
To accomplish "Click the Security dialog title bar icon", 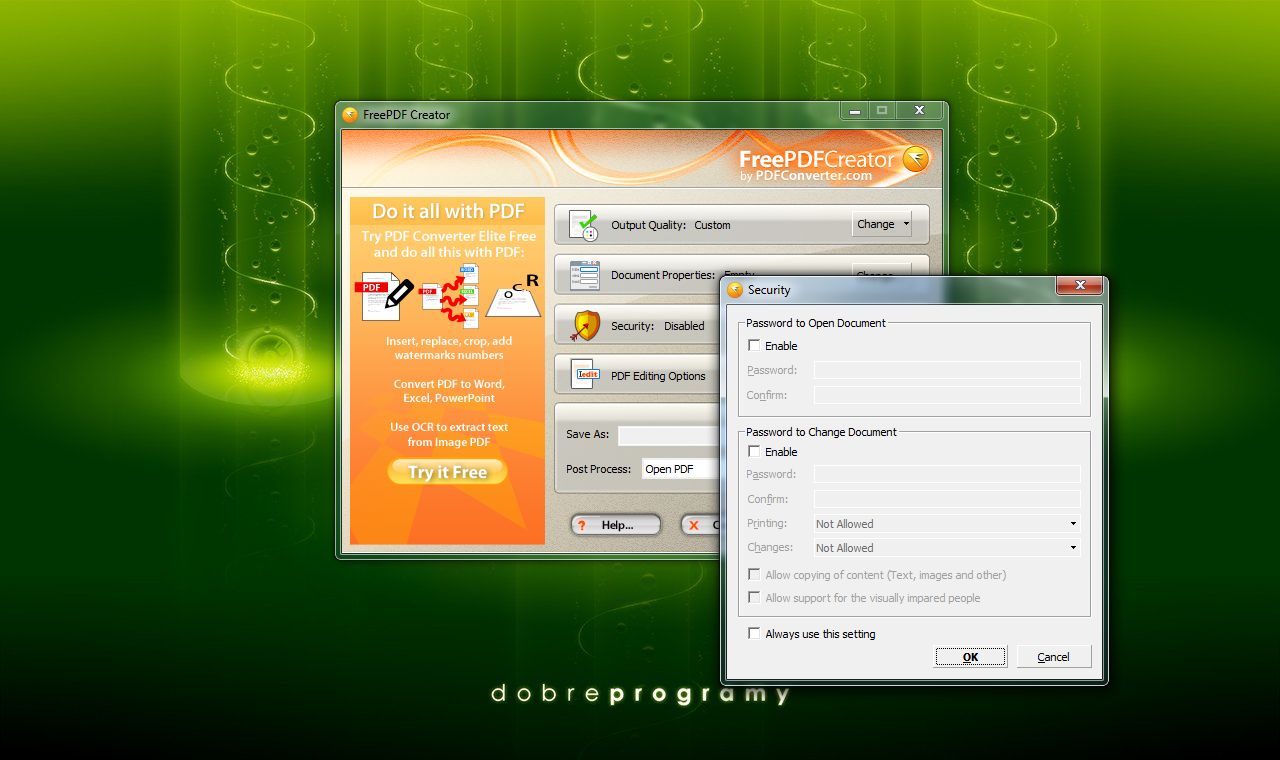I will [735, 290].
